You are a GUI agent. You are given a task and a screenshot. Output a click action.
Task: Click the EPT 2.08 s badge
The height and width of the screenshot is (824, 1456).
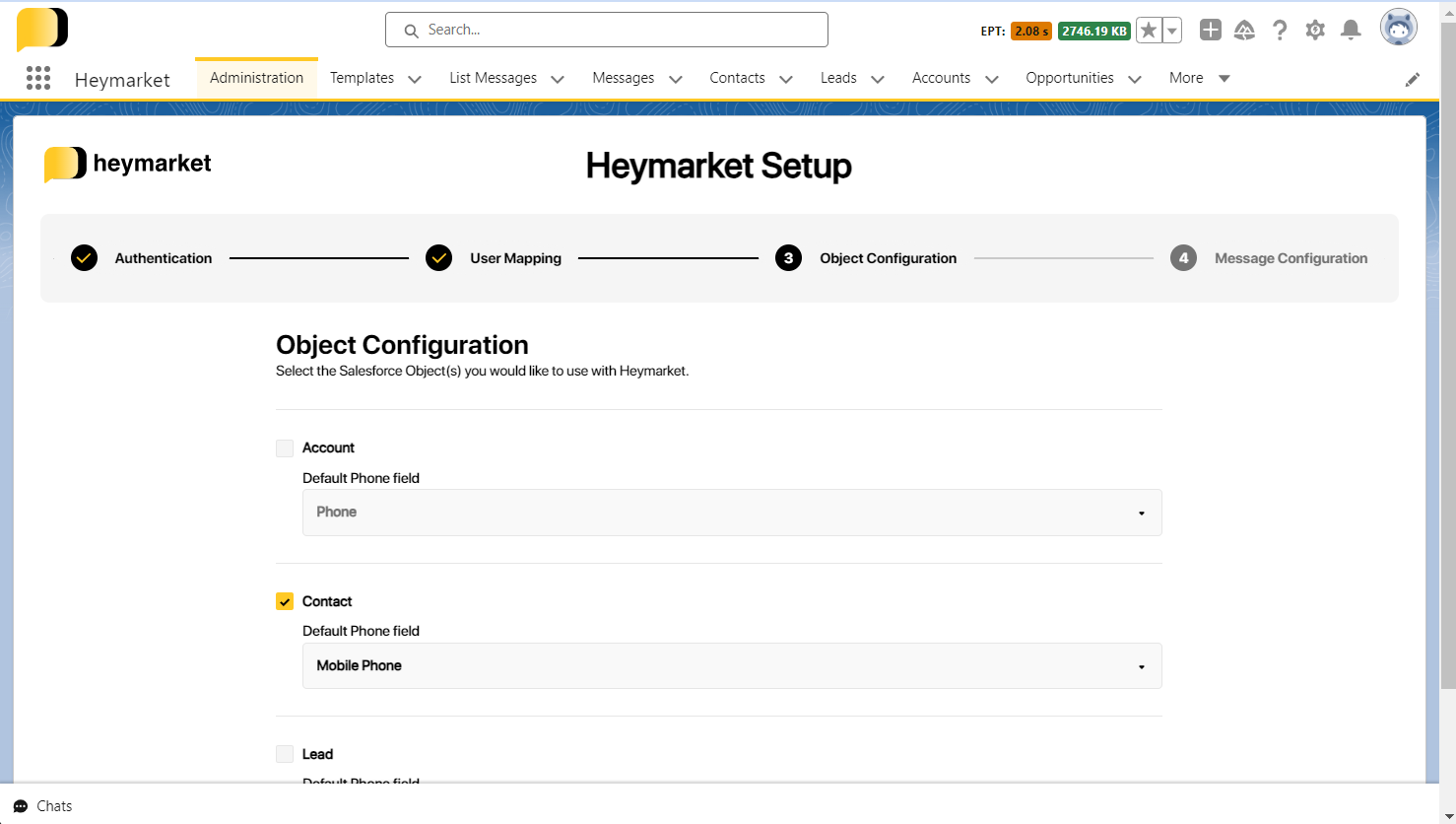[x=1031, y=31]
